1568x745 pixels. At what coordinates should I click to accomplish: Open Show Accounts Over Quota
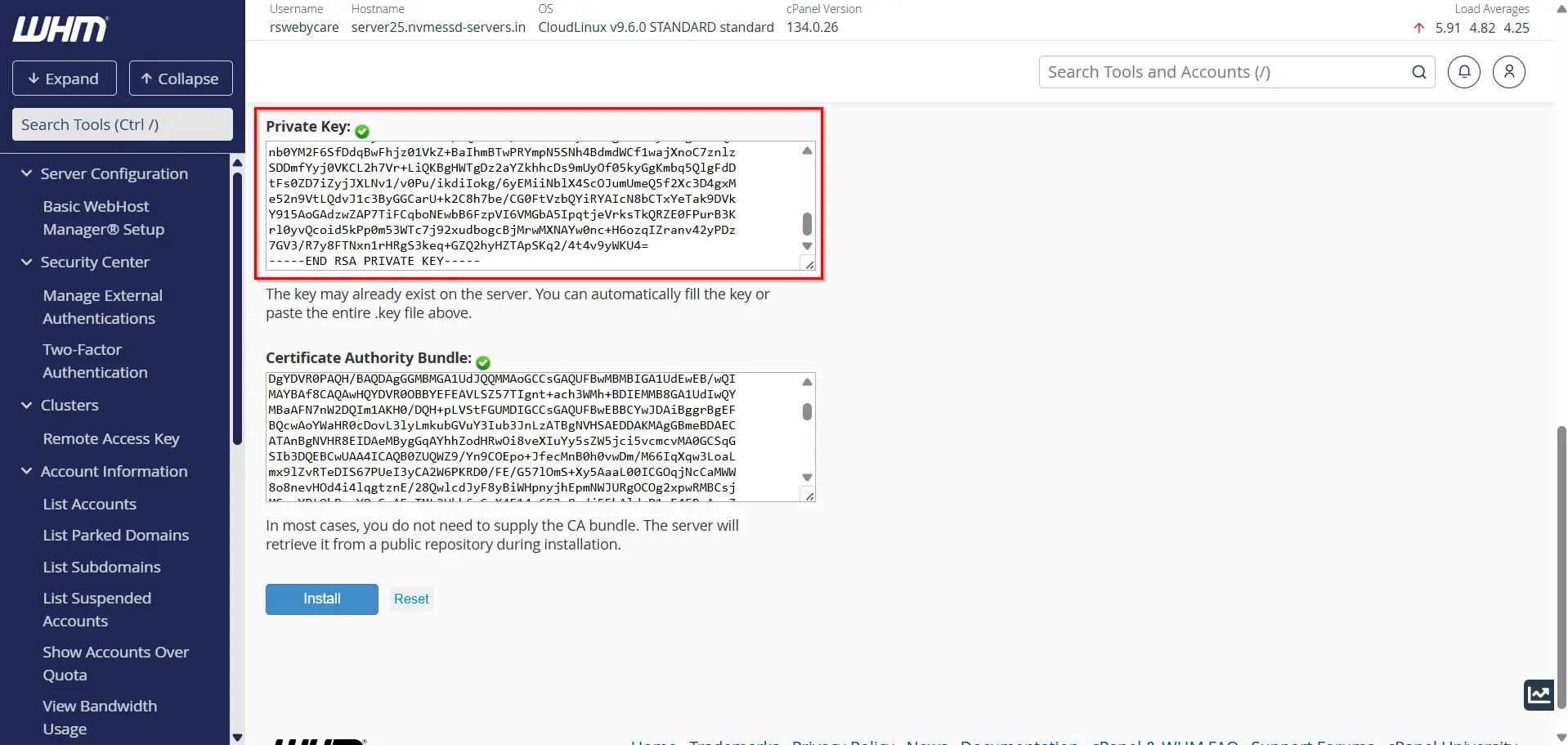tap(116, 663)
